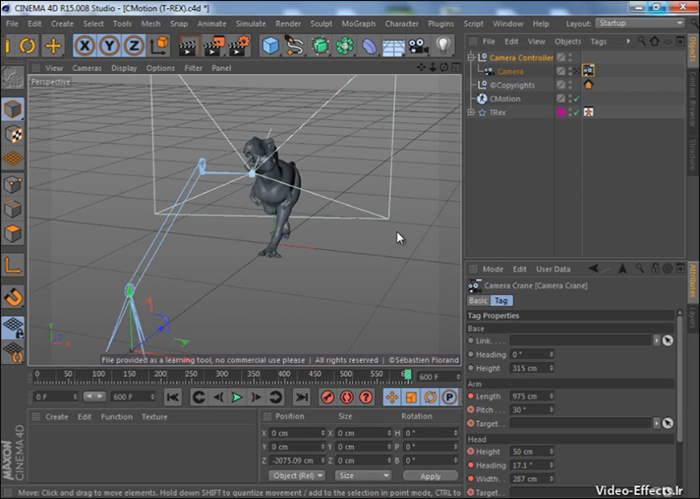This screenshot has height=499, width=700.
Task: Select Polygons mode orange cube
Action: [x=13, y=233]
